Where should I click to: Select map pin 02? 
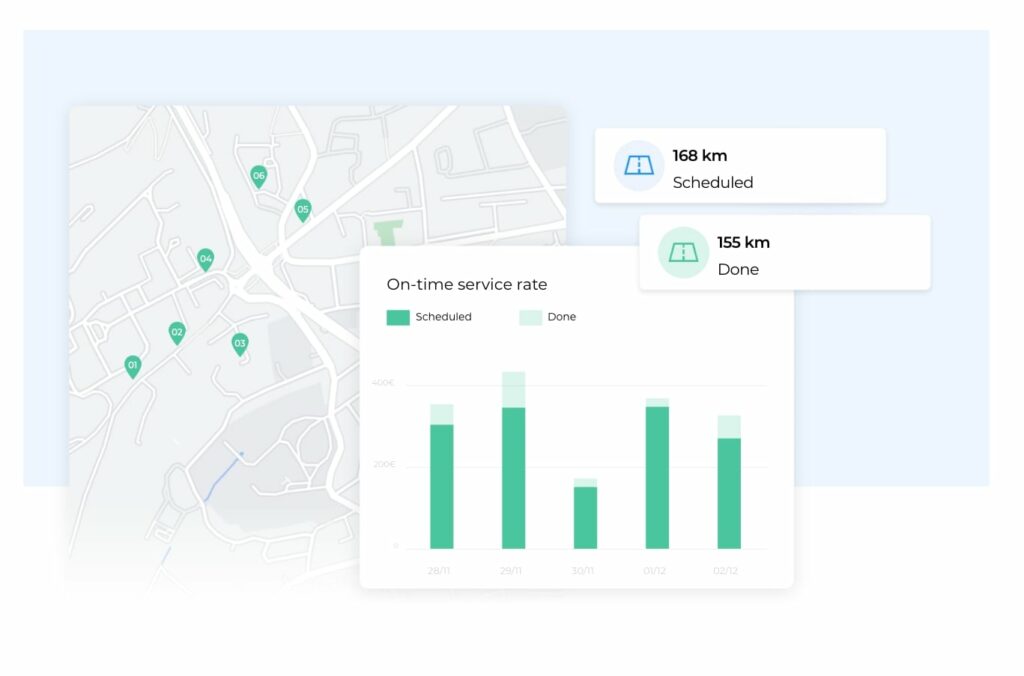pos(178,332)
